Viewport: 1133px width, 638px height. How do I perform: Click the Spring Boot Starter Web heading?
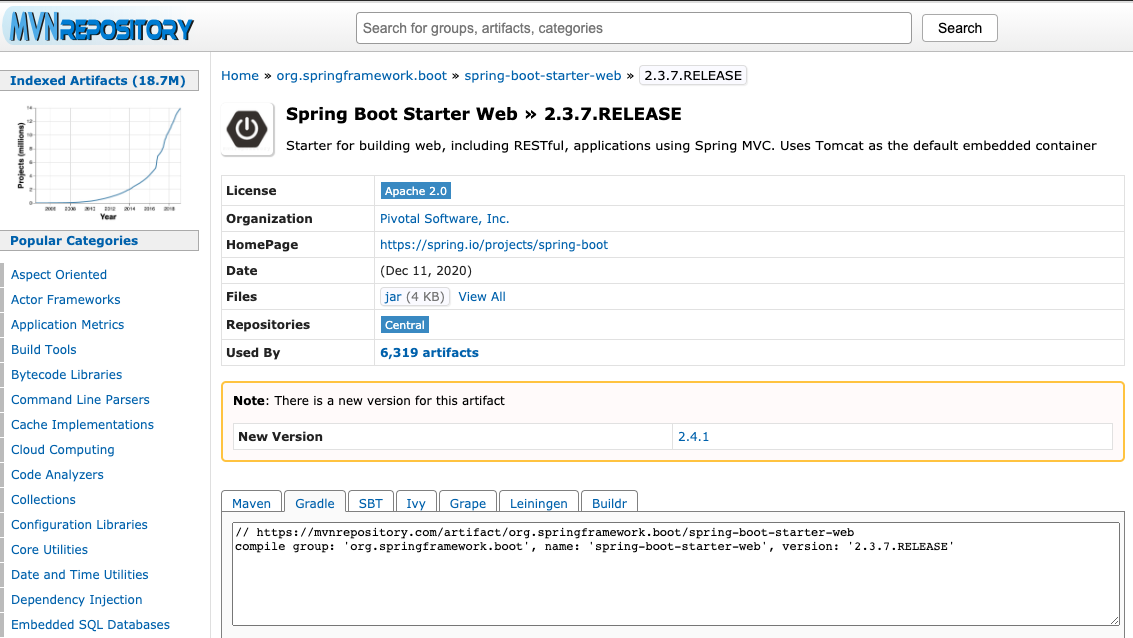pyautogui.click(x=483, y=114)
